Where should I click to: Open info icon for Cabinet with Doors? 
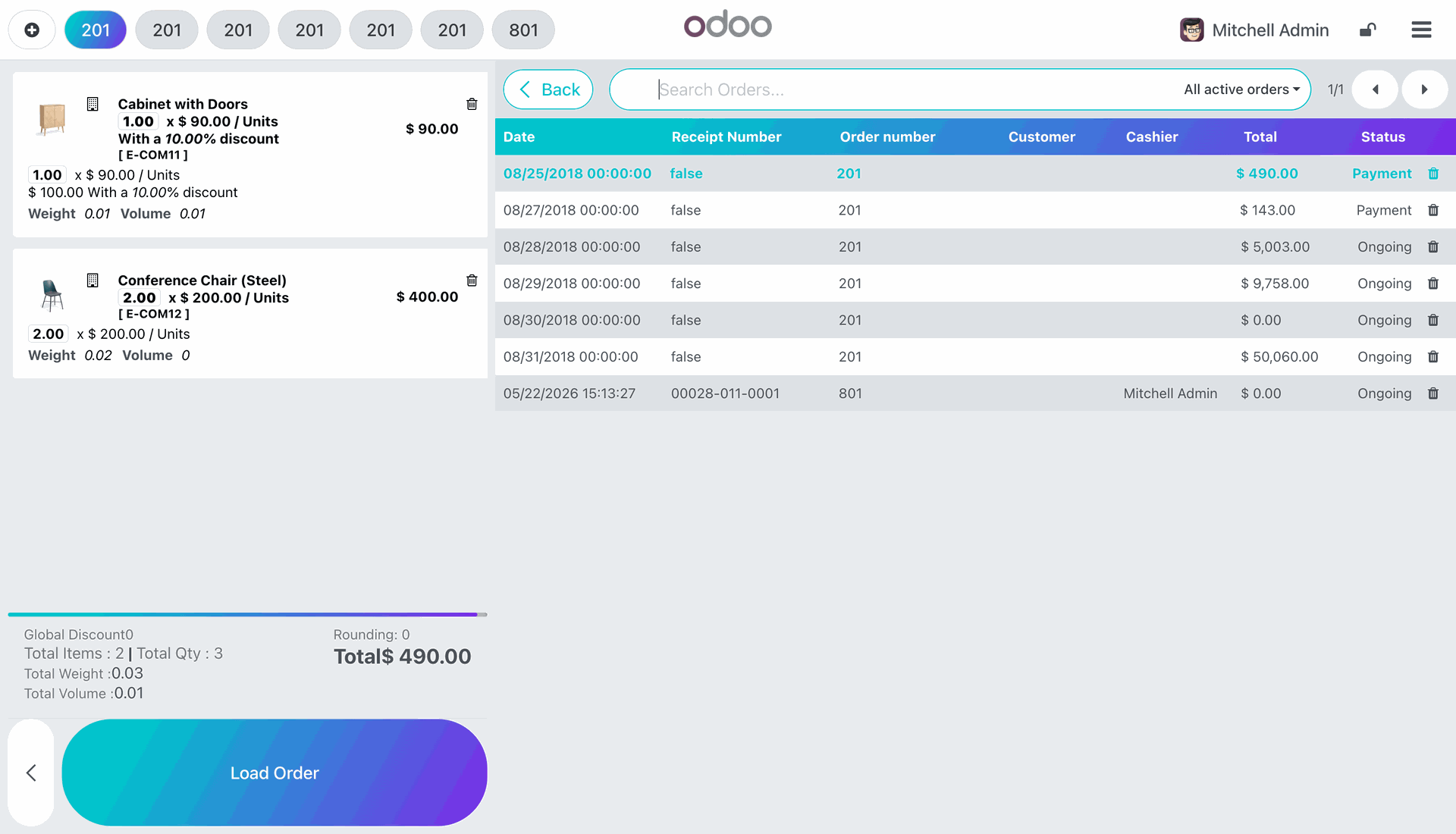(93, 104)
